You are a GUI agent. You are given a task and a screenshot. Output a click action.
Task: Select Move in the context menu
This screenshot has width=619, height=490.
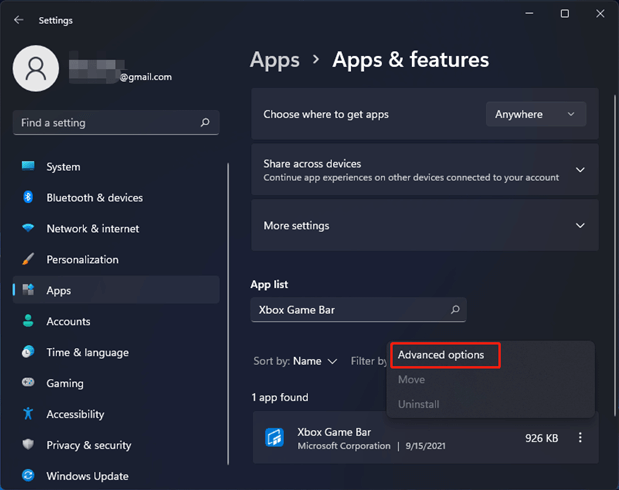click(x=411, y=379)
